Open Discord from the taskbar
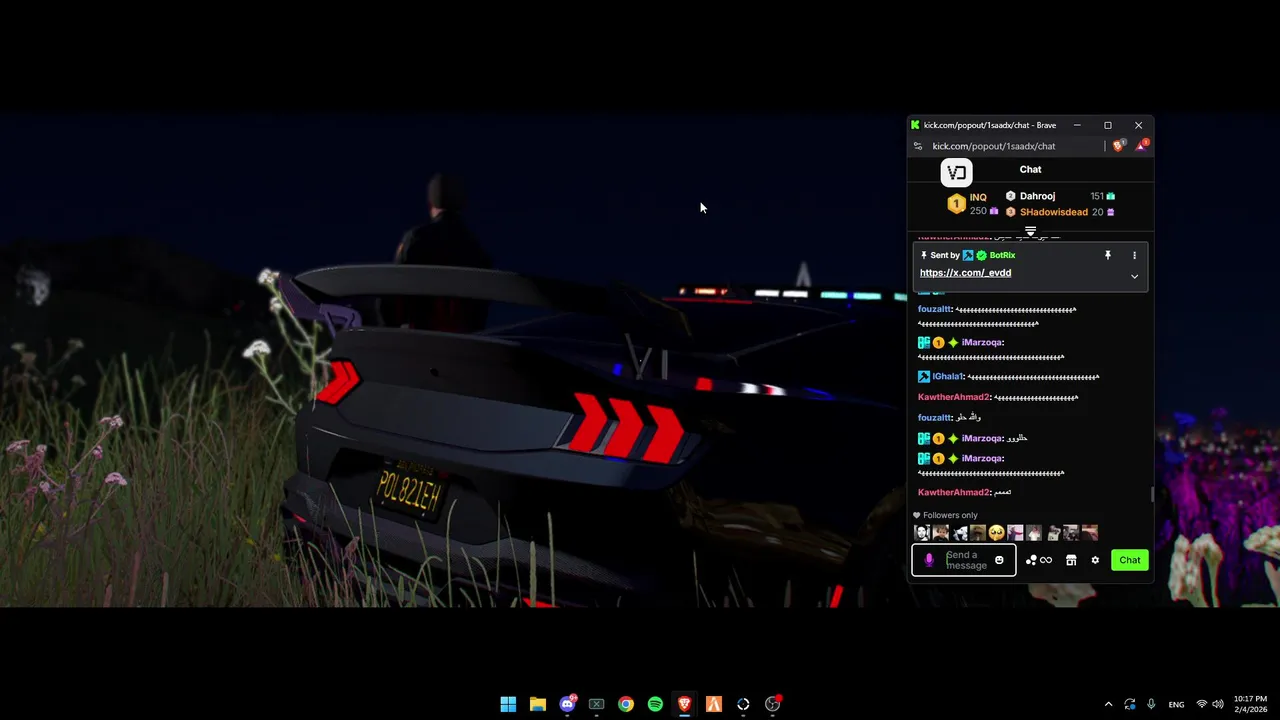Image resolution: width=1280 pixels, height=720 pixels. pos(568,704)
